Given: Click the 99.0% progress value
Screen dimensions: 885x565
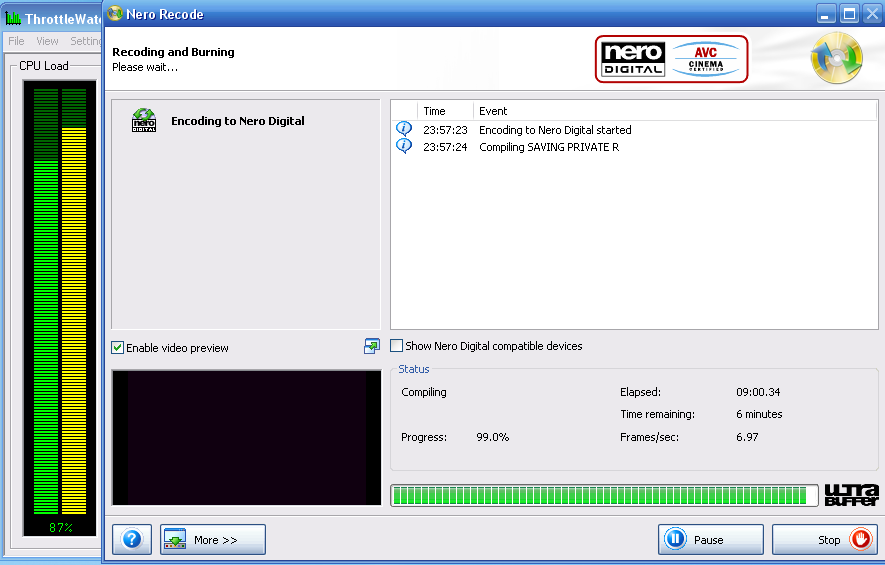Looking at the screenshot, I should click(x=493, y=437).
